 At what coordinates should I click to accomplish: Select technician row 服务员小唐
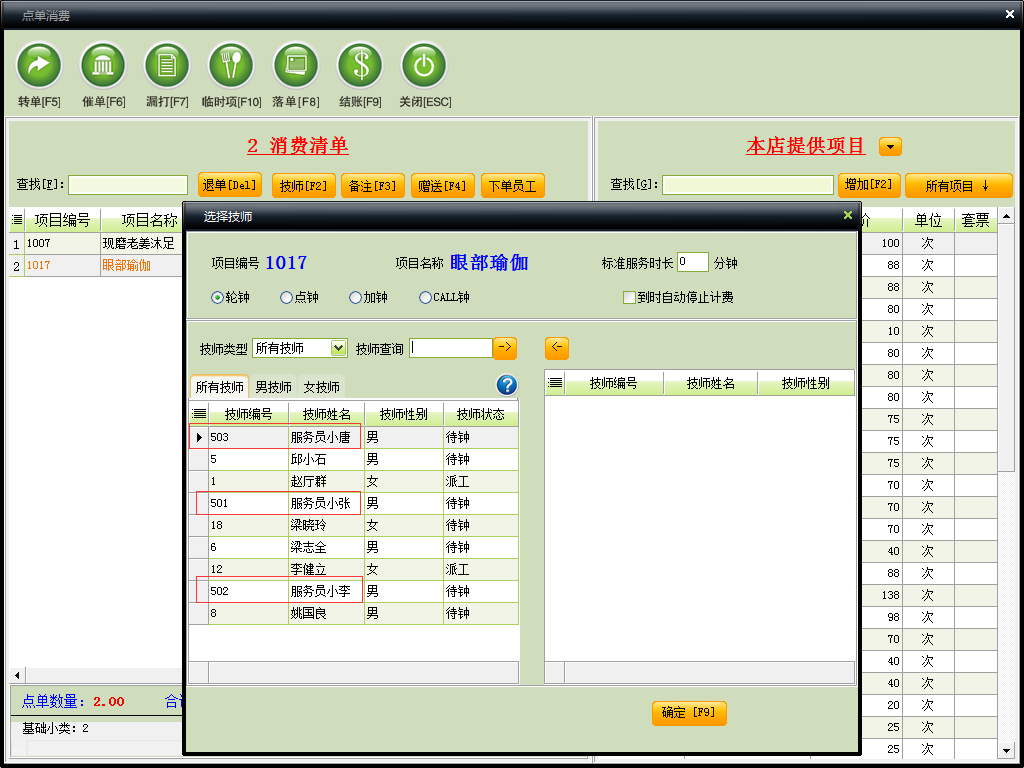pyautogui.click(x=354, y=437)
